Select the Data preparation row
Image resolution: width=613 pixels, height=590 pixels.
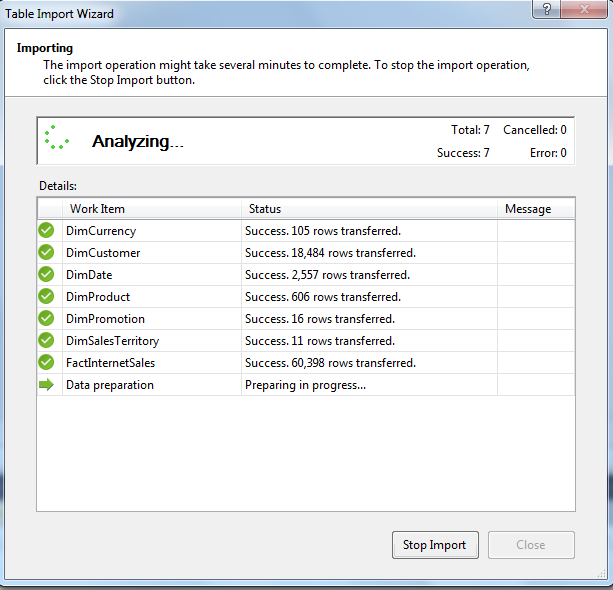(x=110, y=385)
